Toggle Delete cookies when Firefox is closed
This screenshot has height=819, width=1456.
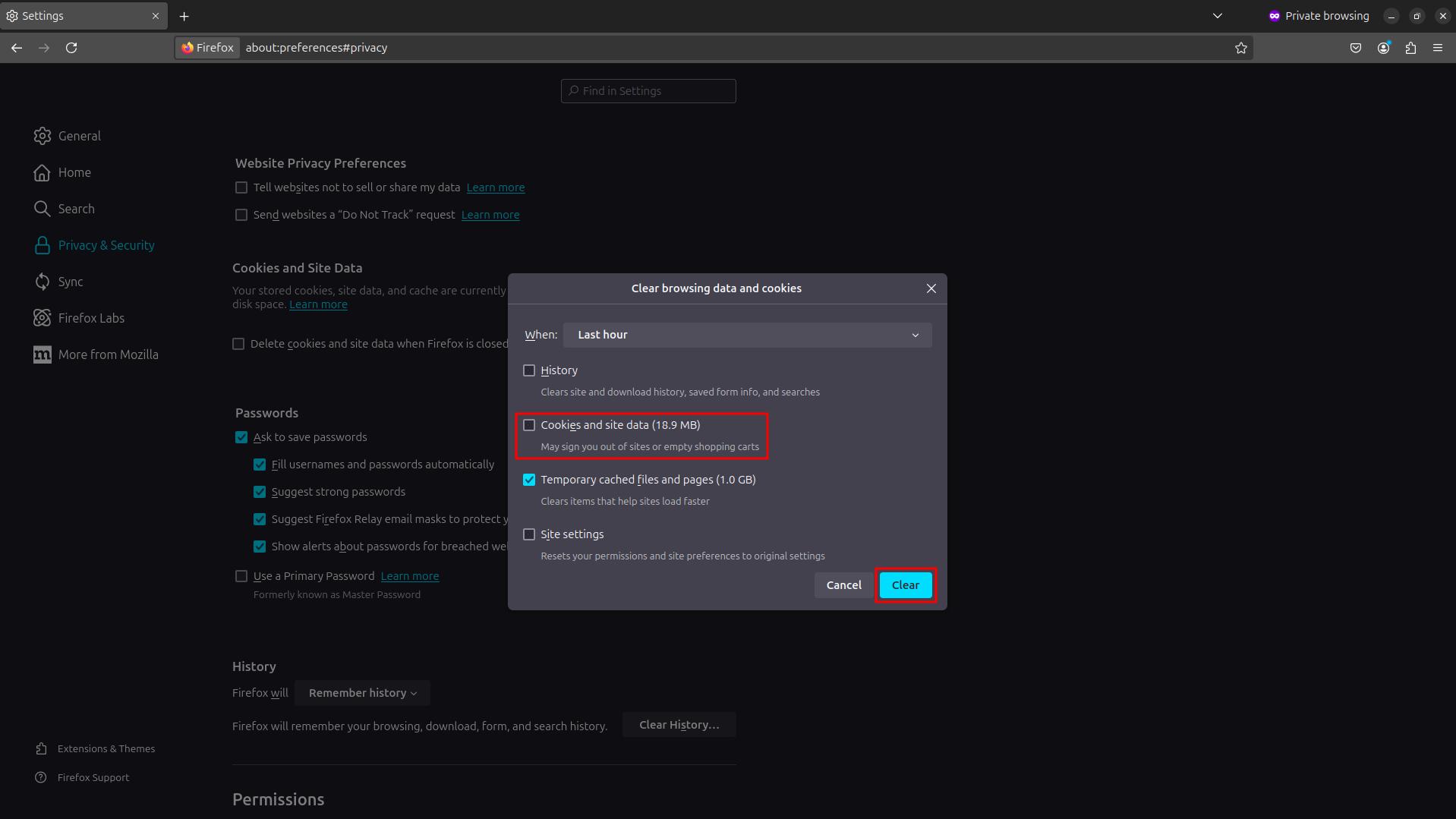click(x=238, y=344)
